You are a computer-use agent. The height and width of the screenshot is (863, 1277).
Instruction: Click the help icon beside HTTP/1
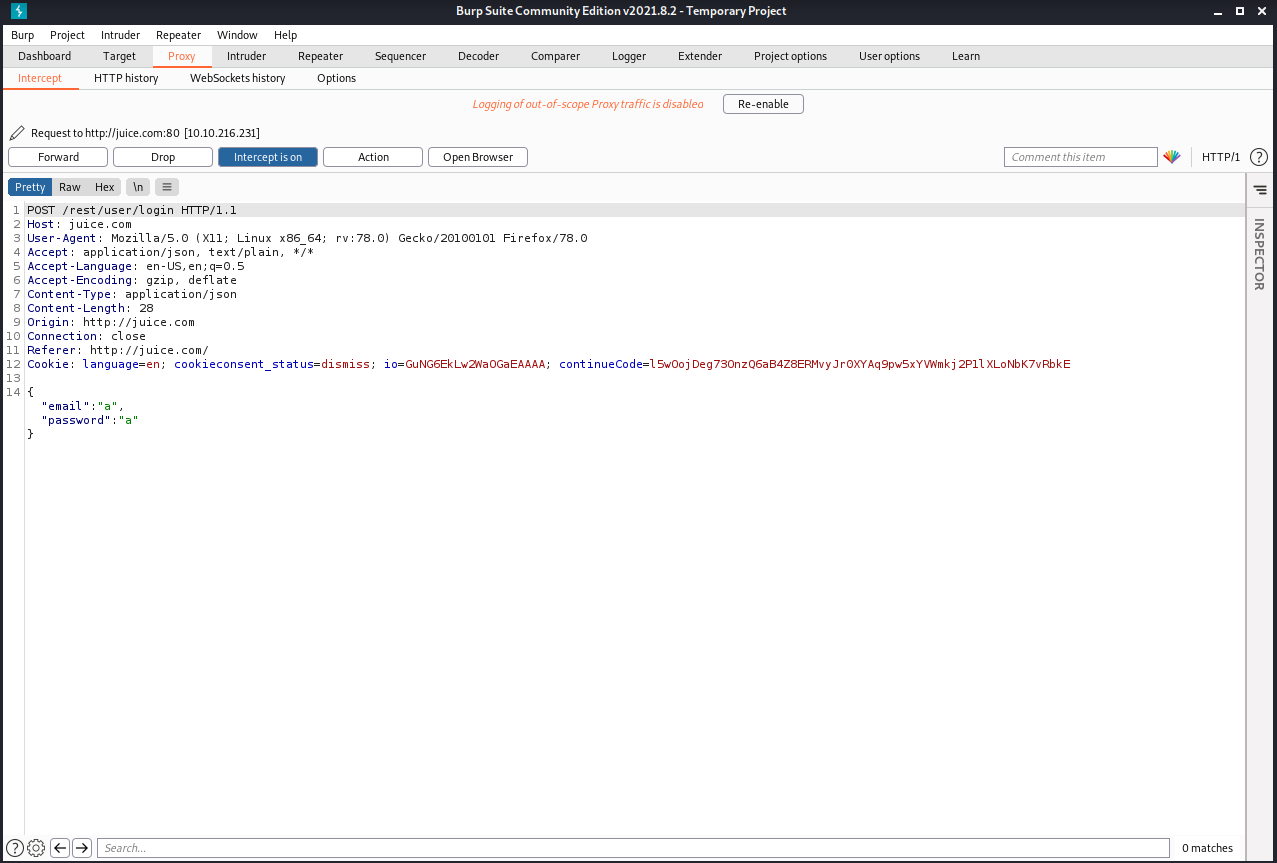pyautogui.click(x=1259, y=157)
